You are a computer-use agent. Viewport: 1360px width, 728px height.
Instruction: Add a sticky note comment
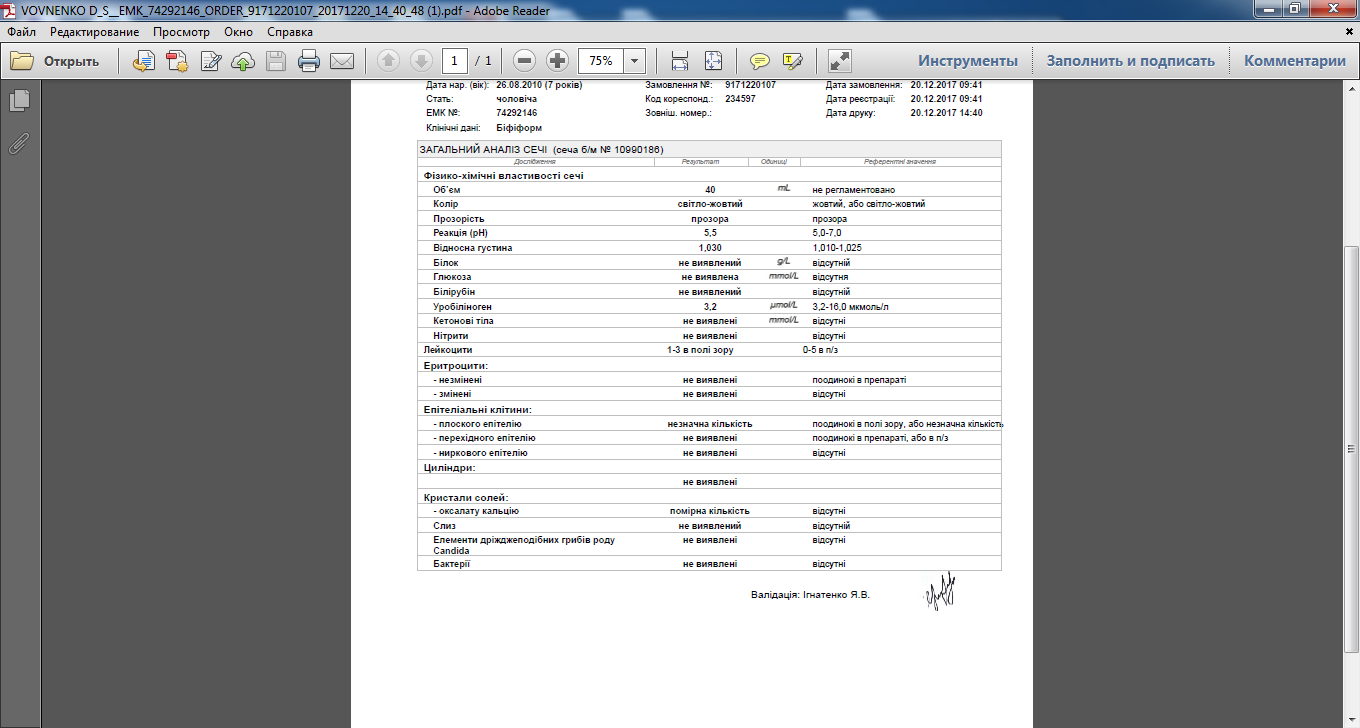click(x=760, y=61)
